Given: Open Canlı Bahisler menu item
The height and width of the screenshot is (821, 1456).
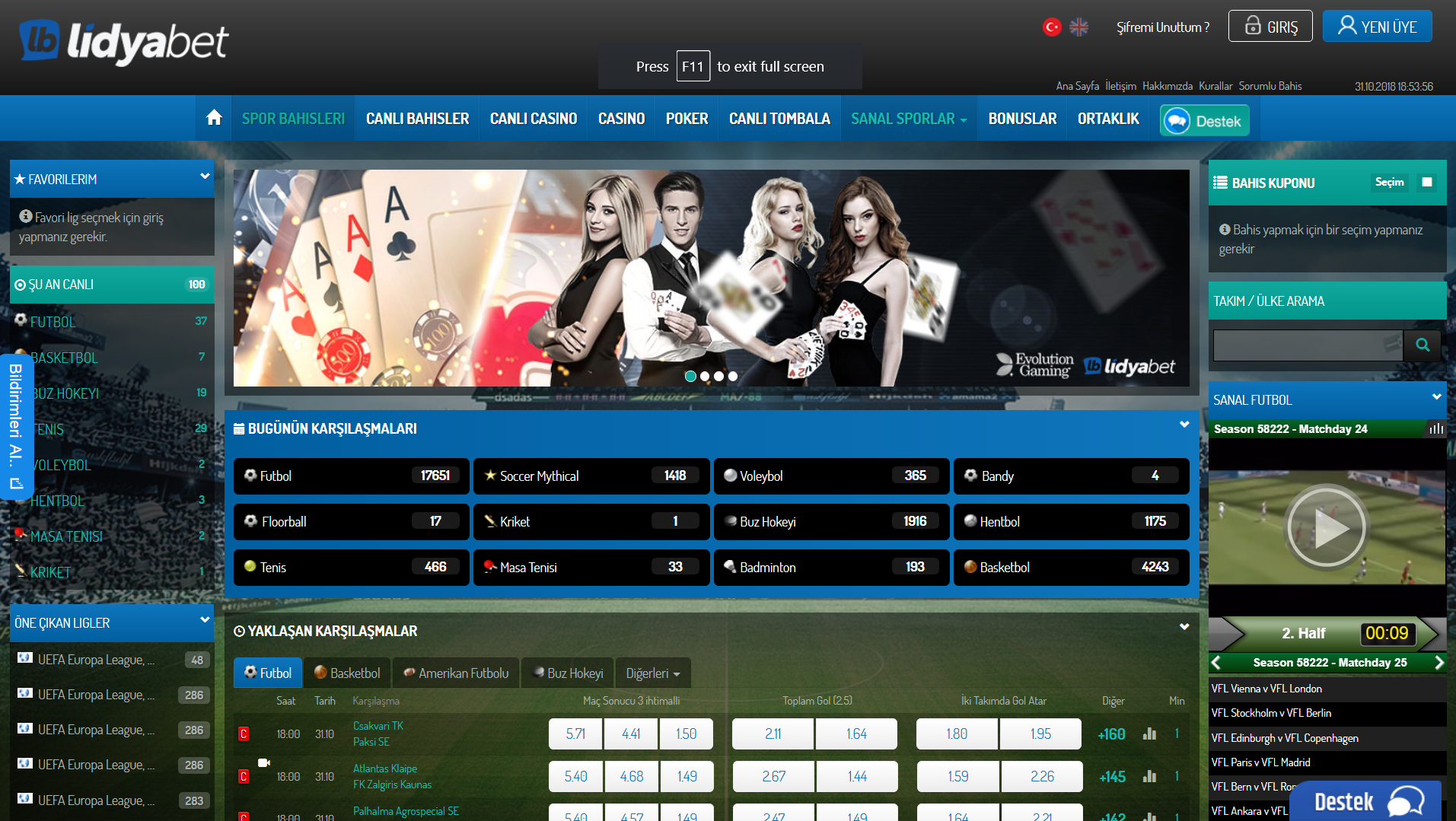Looking at the screenshot, I should (x=417, y=119).
